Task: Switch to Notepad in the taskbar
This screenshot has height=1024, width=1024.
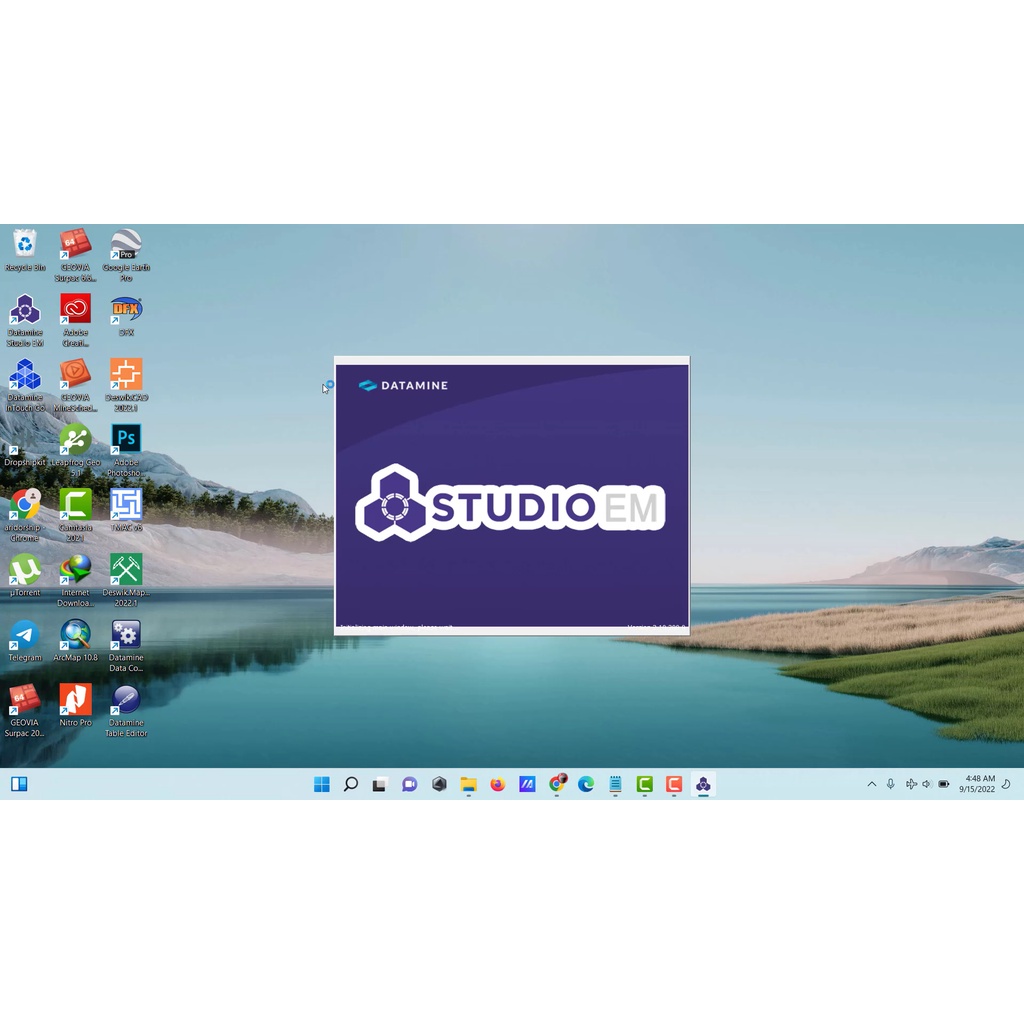Action: coord(615,784)
